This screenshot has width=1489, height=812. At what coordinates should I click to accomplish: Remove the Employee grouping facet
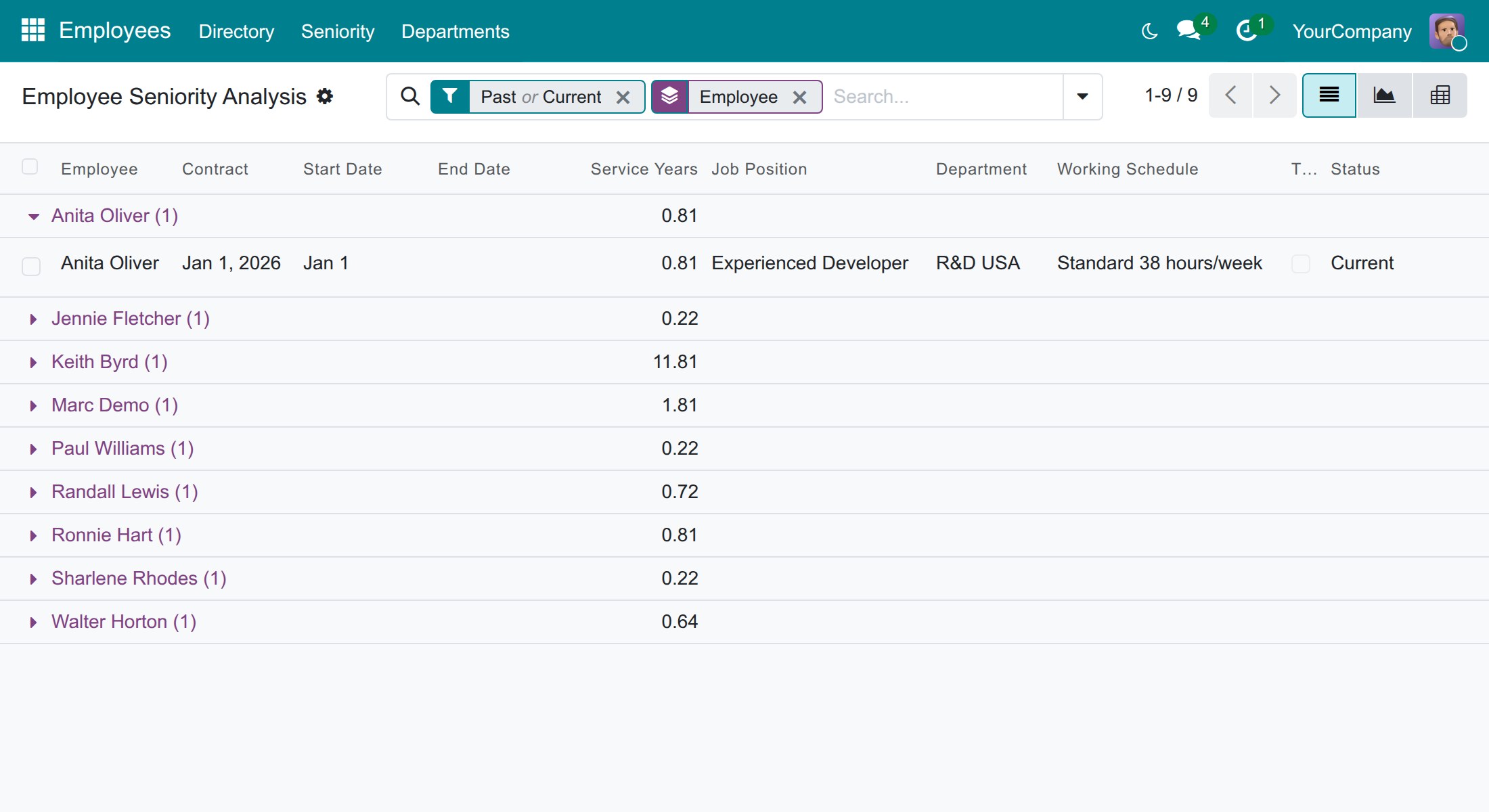pyautogui.click(x=799, y=97)
